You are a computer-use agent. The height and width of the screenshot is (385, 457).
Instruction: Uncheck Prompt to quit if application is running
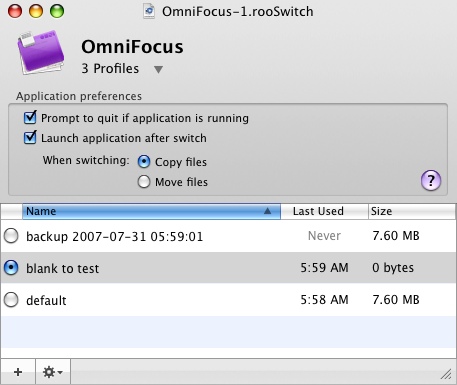30,118
